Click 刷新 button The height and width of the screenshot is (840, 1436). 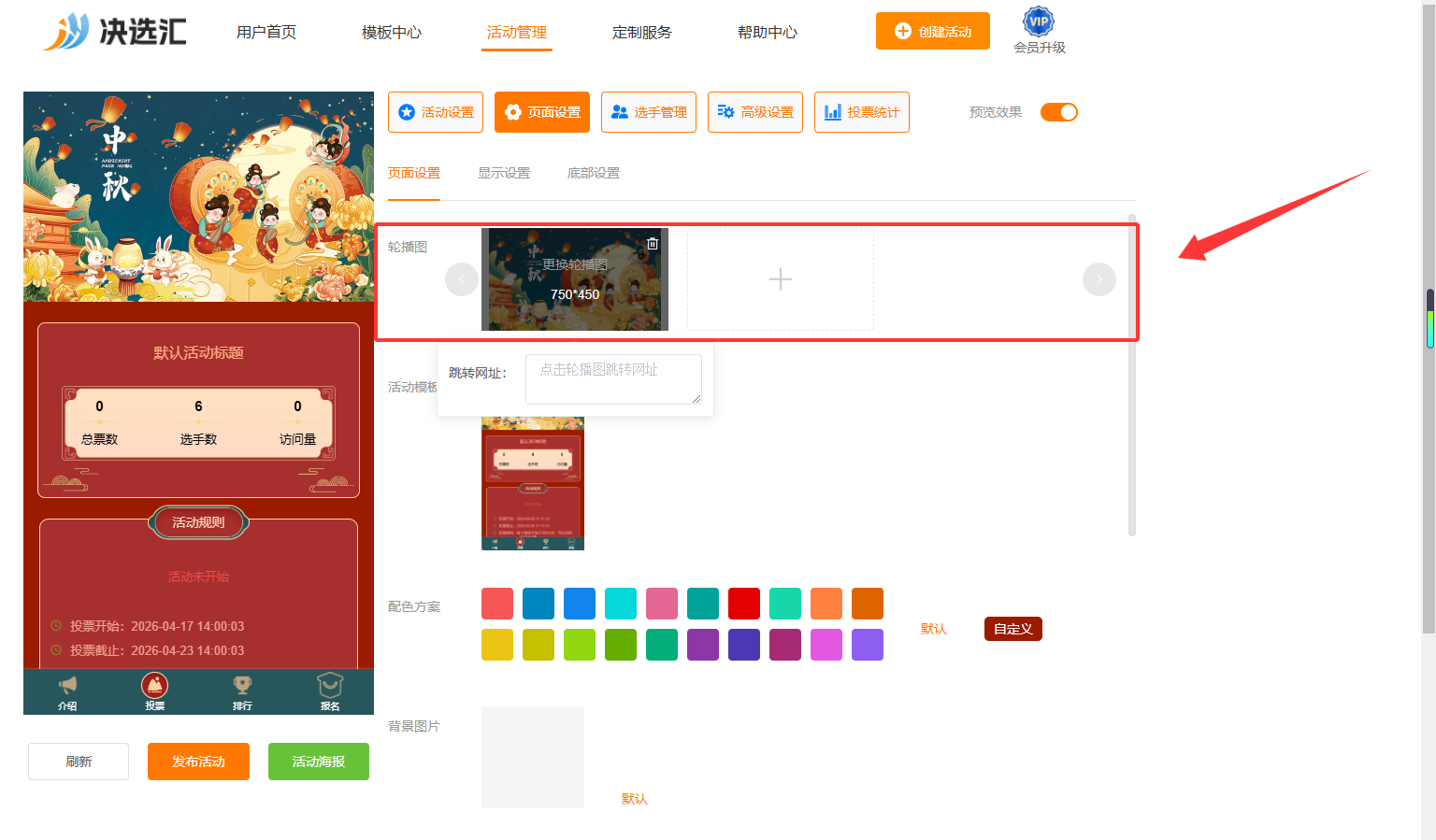(79, 762)
